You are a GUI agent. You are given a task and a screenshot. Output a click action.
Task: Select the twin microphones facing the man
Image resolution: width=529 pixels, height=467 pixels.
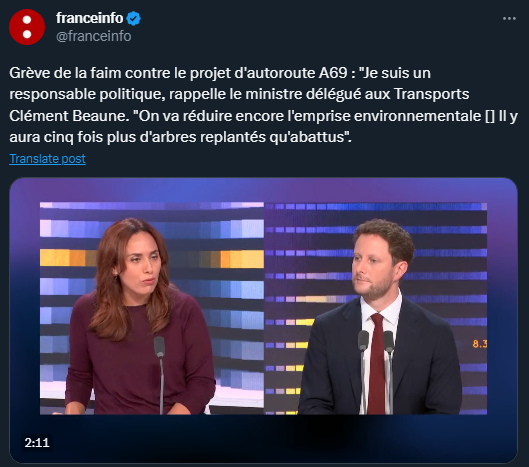pyautogui.click(x=375, y=371)
